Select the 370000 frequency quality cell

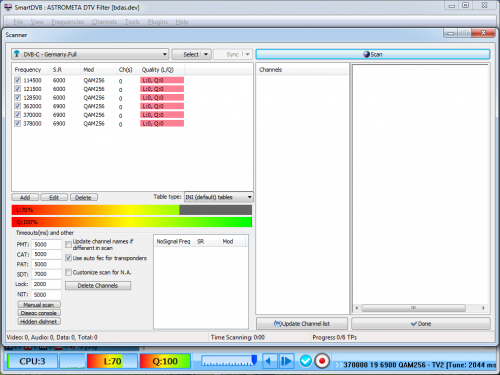click(x=162, y=115)
